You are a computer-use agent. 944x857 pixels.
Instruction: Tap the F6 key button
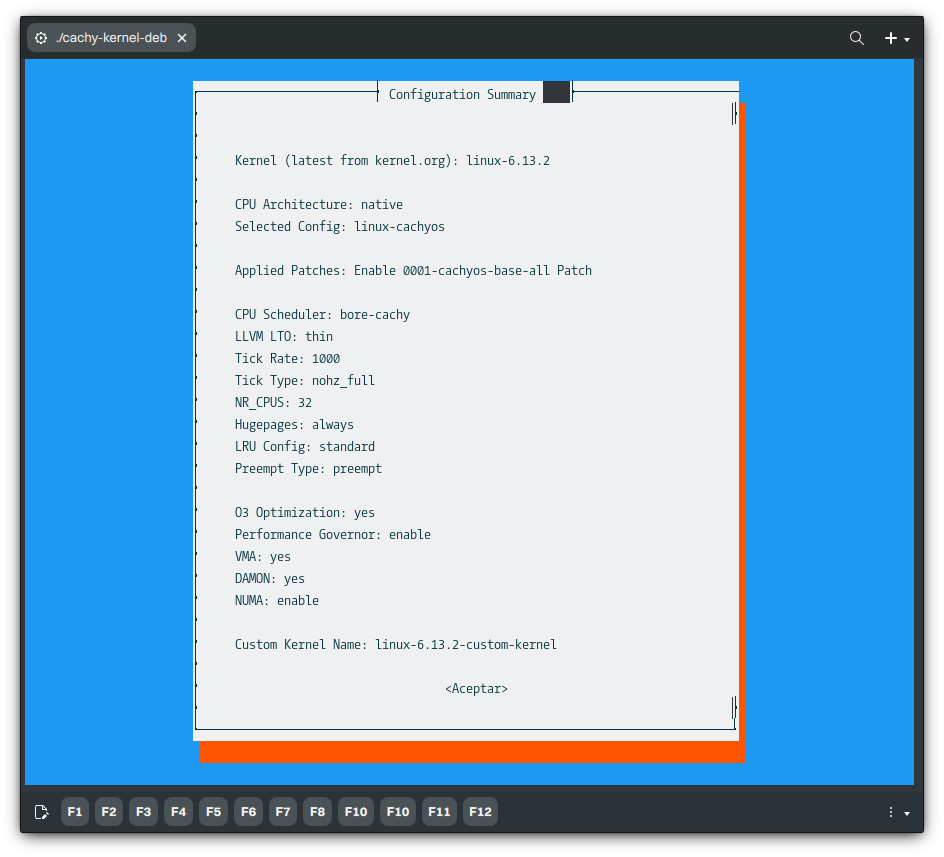[x=248, y=812]
